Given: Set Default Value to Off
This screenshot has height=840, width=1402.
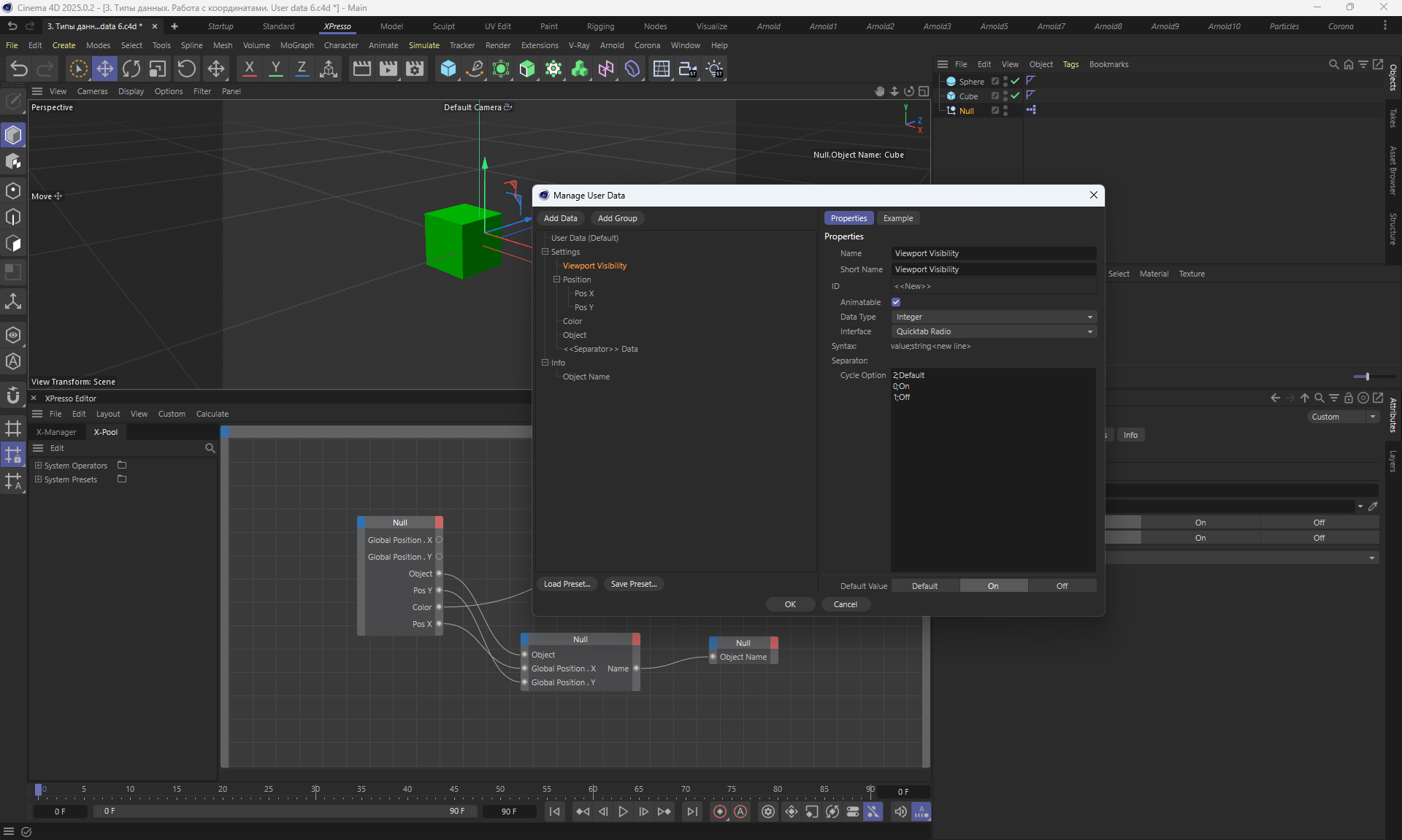Looking at the screenshot, I should pos(1062,586).
